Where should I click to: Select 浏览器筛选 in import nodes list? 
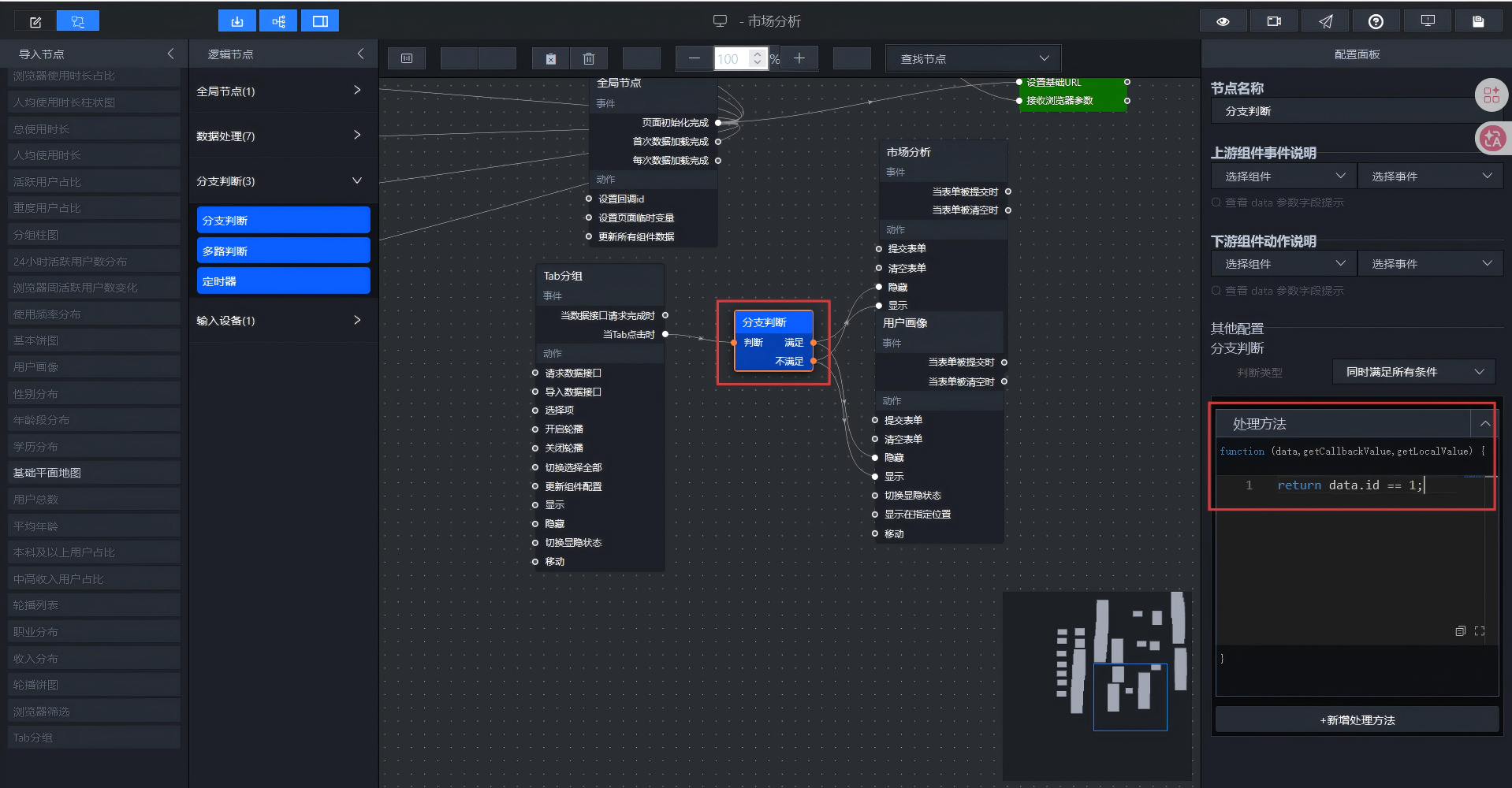(x=93, y=711)
